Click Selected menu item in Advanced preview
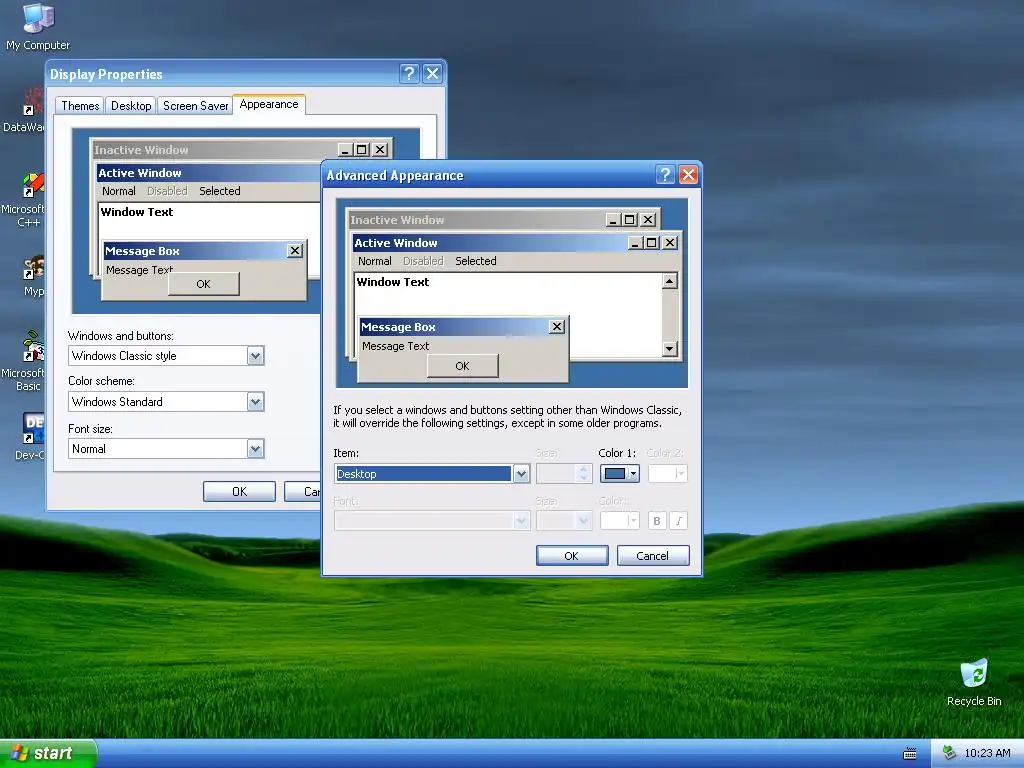1024x768 pixels. pyautogui.click(x=475, y=261)
